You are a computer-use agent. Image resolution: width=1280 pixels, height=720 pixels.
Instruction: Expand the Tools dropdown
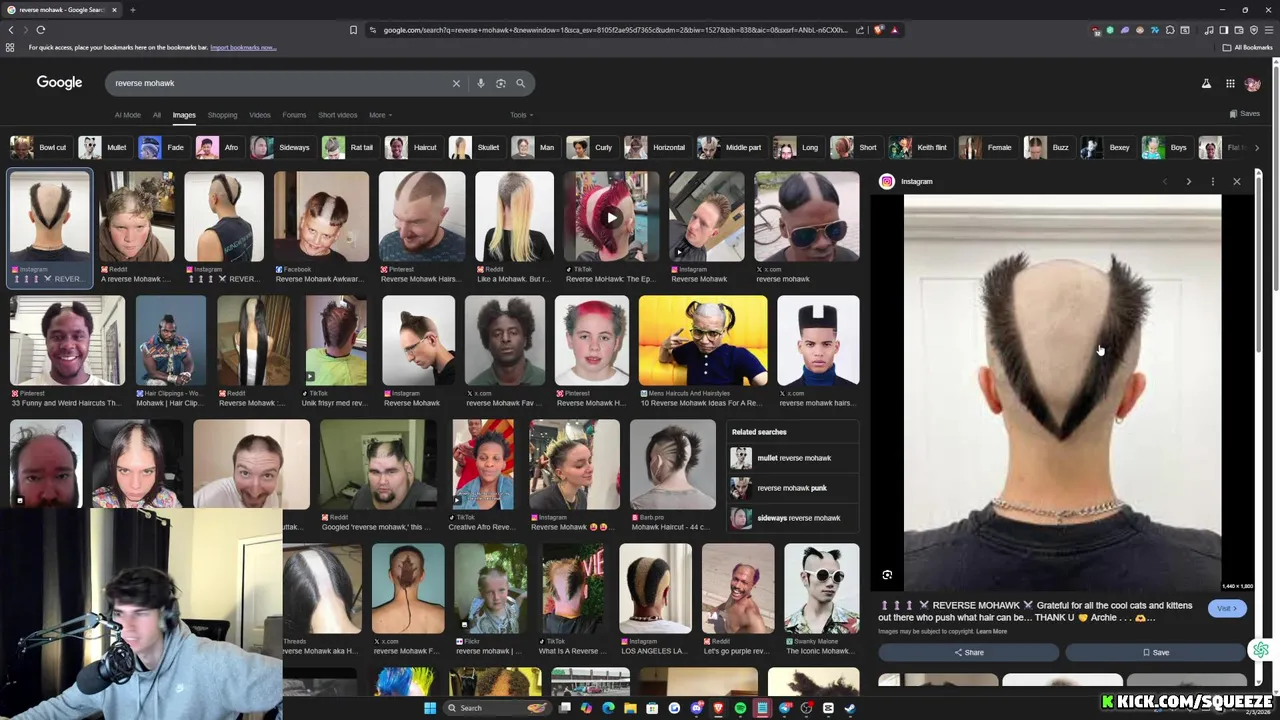[x=521, y=115]
